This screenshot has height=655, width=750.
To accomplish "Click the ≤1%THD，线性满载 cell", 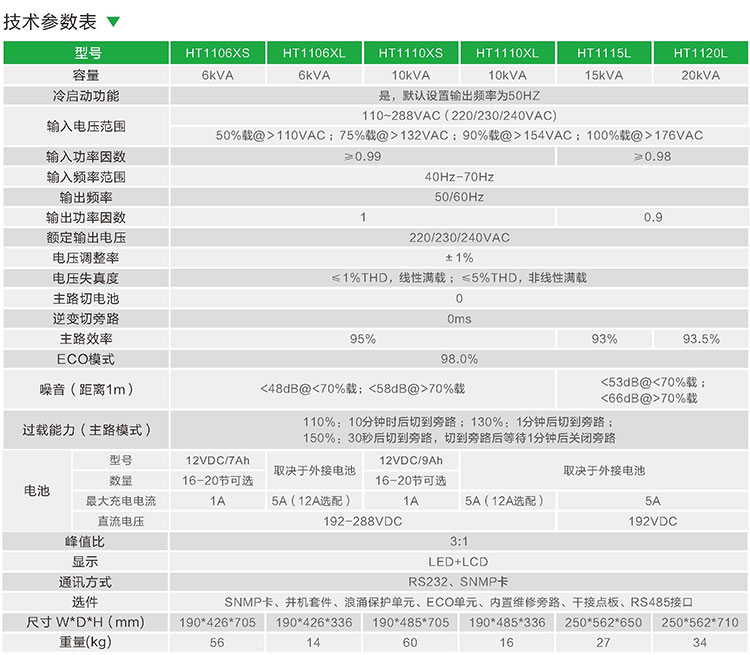I will (x=459, y=278).
